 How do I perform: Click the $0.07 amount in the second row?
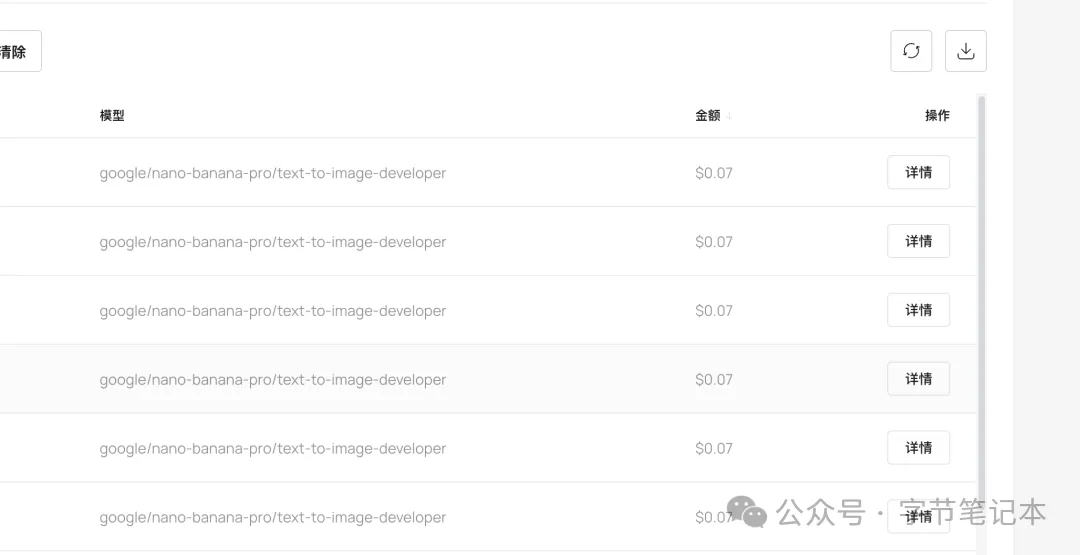coord(714,242)
